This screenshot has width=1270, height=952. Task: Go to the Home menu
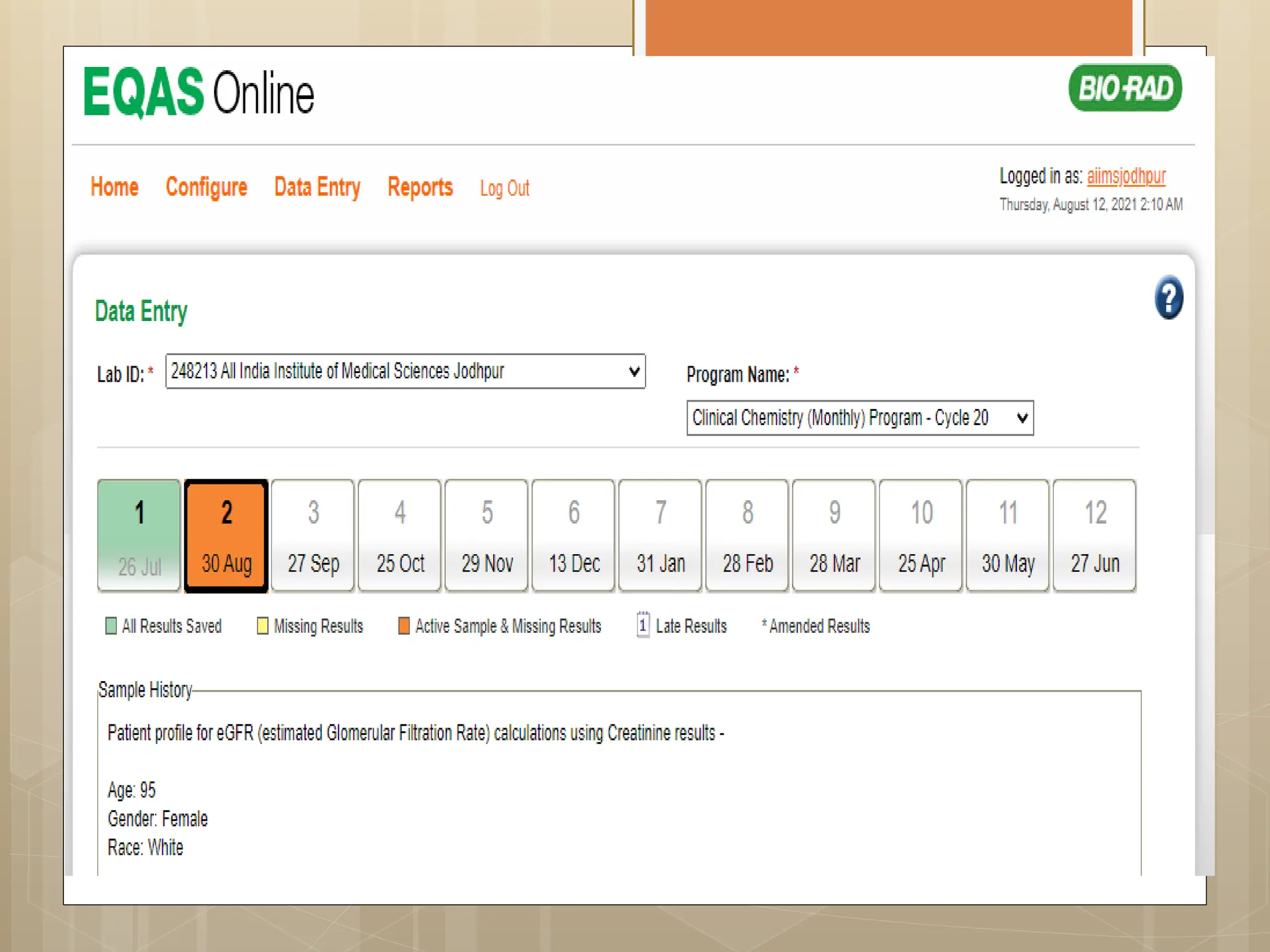pos(114,187)
